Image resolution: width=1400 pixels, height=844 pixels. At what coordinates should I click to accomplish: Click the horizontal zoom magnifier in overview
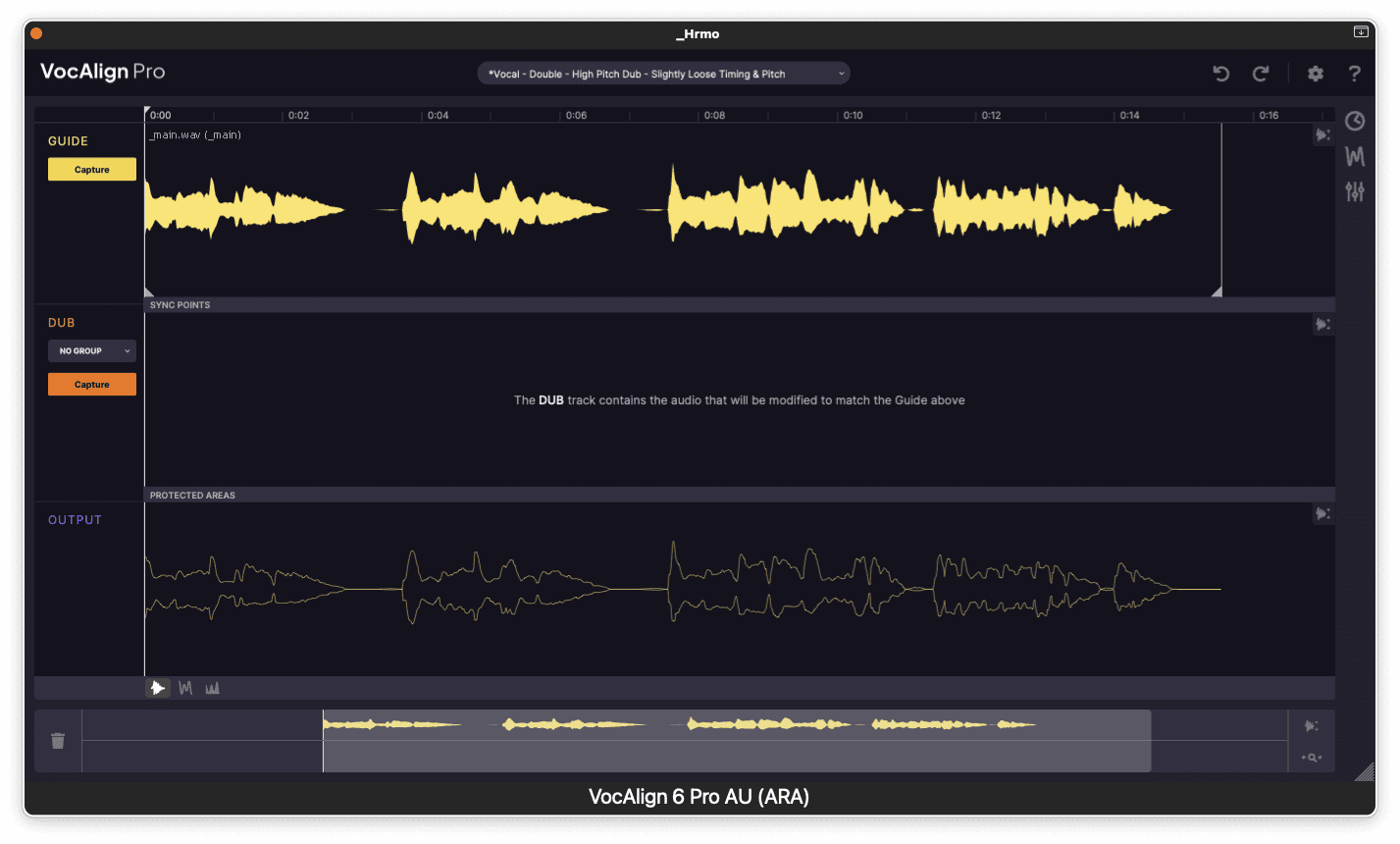(1312, 758)
